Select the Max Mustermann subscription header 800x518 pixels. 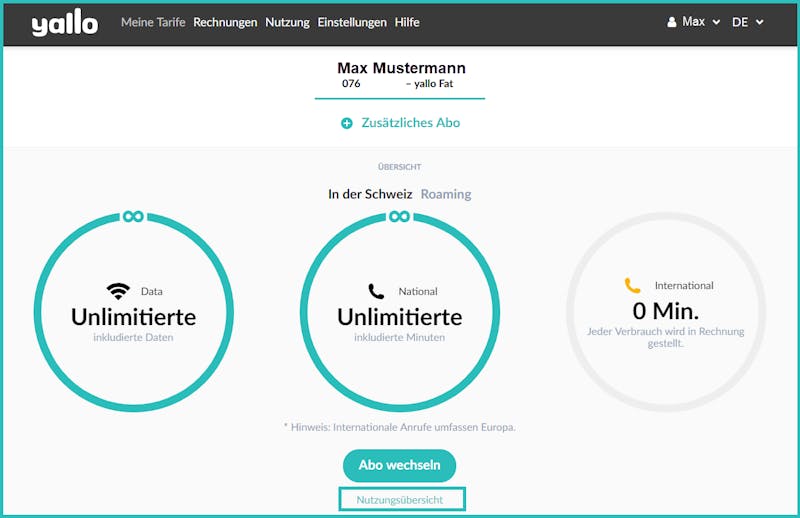[402, 68]
